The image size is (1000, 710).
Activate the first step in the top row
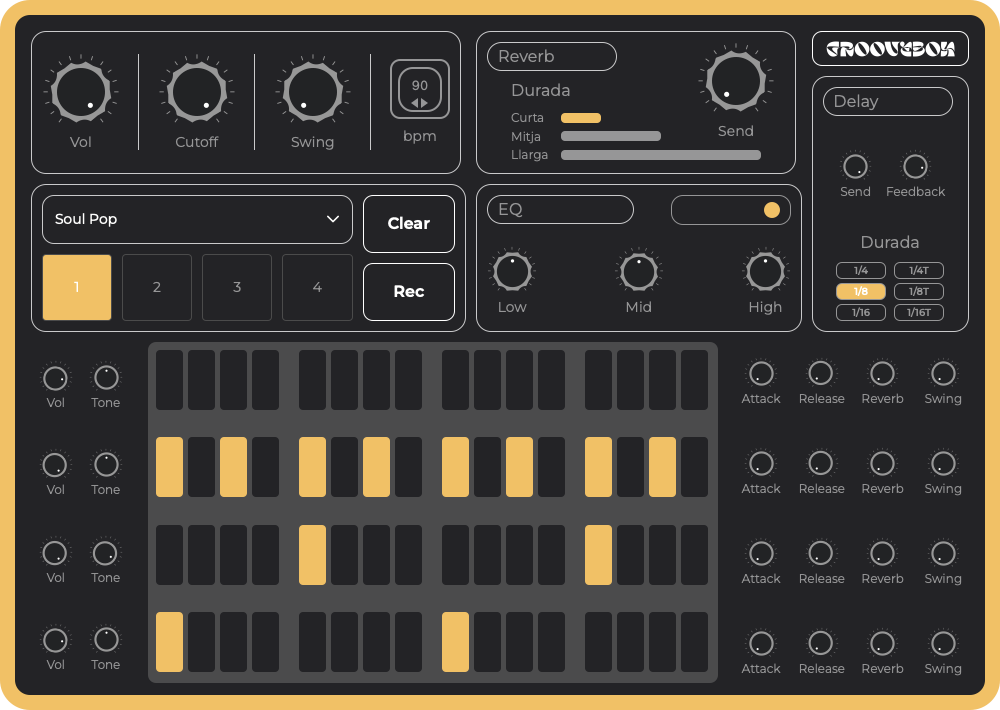point(168,379)
